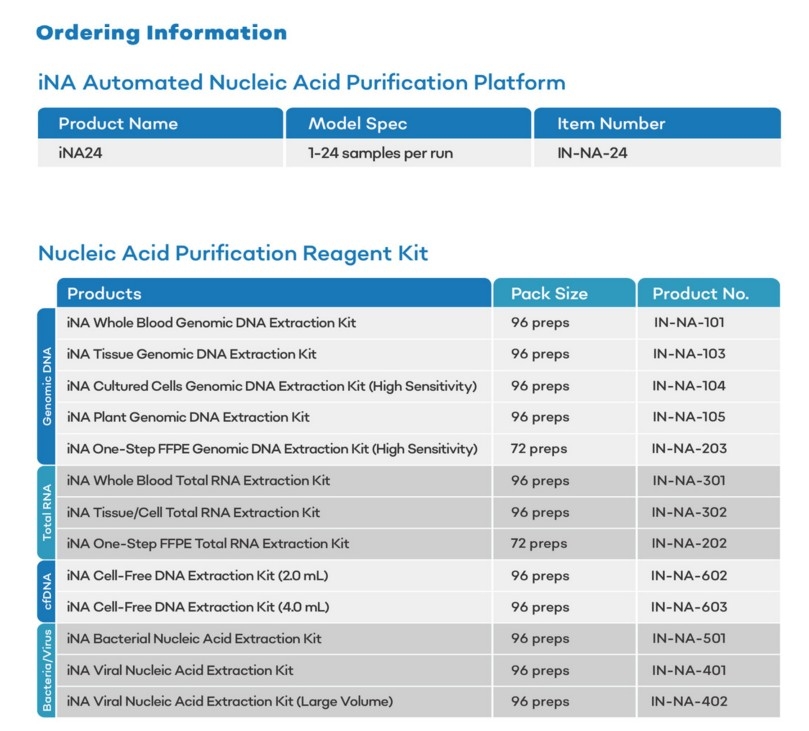
Task: Click iNA Whole Blood Genomic DNA Extraction Kit
Action: pyautogui.click(x=211, y=323)
